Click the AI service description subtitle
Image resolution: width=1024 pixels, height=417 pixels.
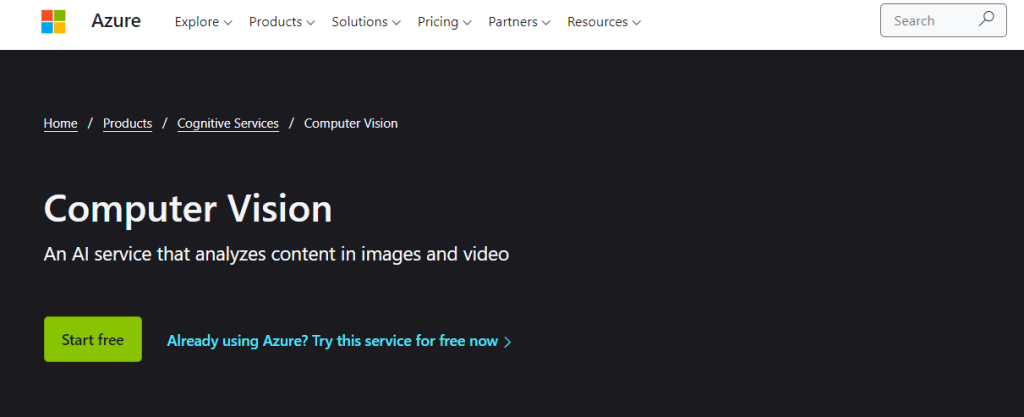(276, 254)
